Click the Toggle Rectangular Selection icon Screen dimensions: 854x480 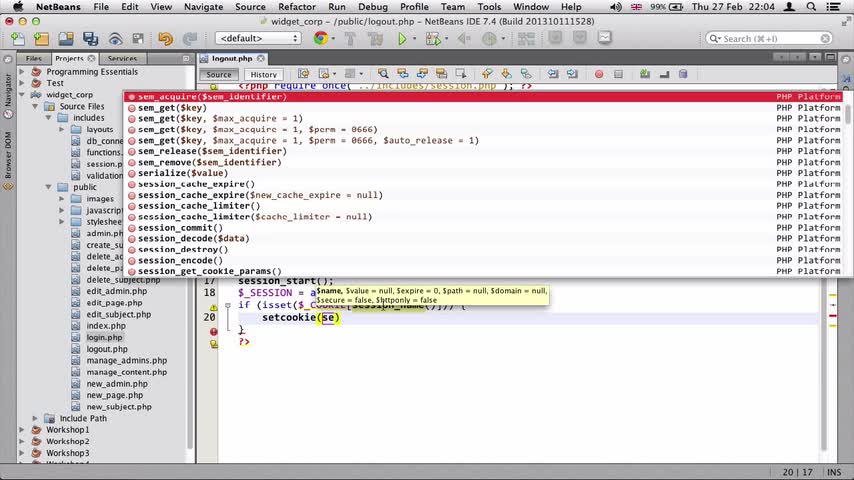tap(460, 74)
